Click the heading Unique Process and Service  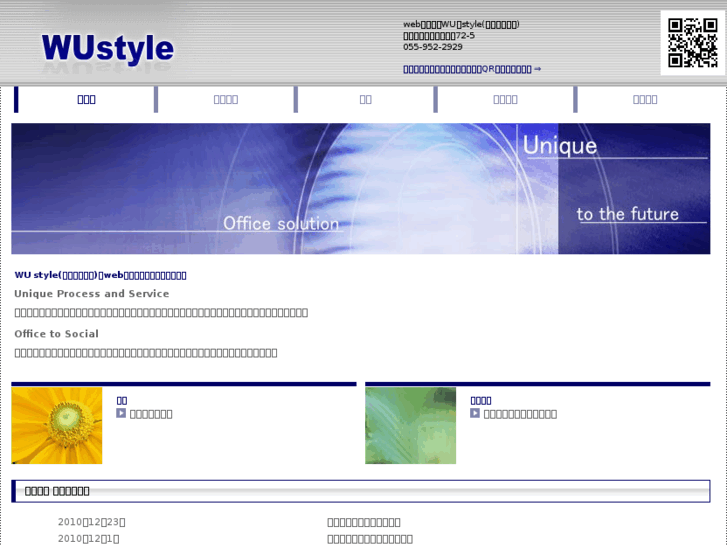coord(92,294)
